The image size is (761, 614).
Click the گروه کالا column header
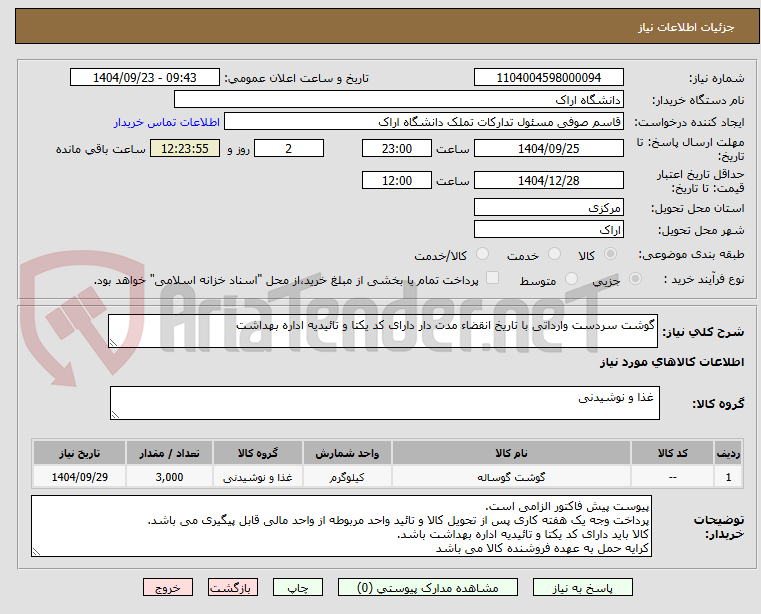258,453
